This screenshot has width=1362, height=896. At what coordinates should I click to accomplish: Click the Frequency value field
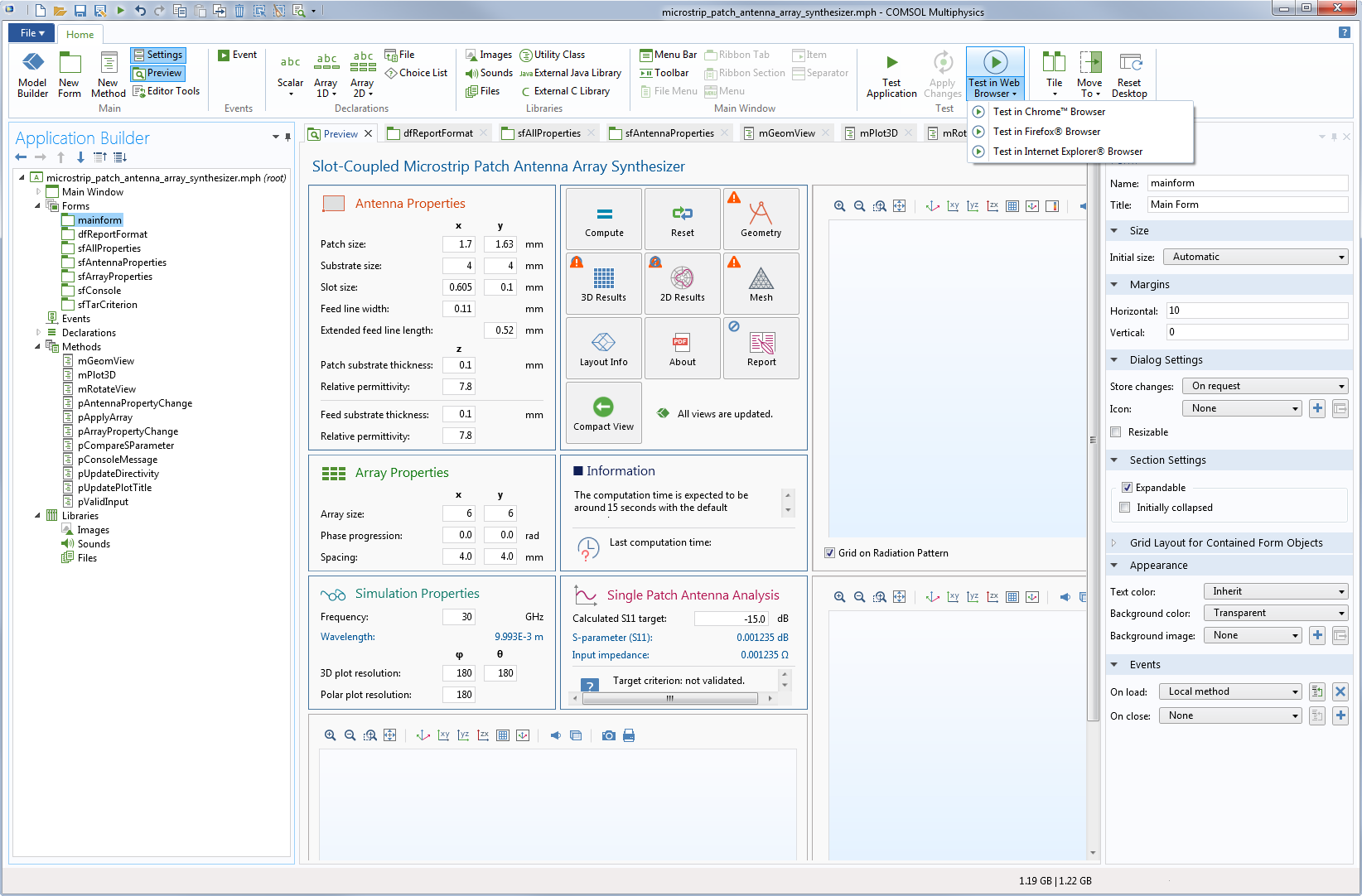(x=458, y=617)
